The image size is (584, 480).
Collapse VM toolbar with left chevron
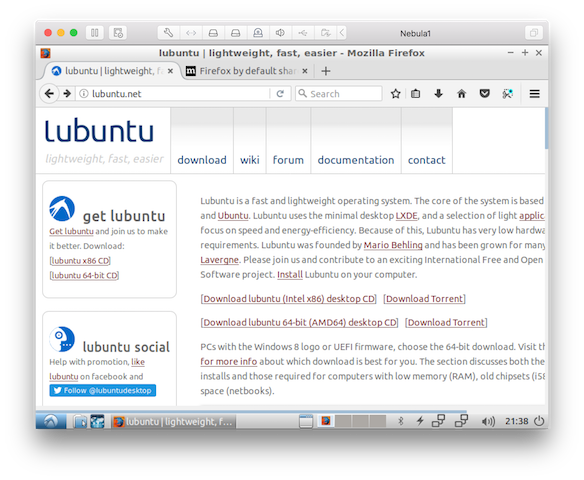click(x=342, y=33)
